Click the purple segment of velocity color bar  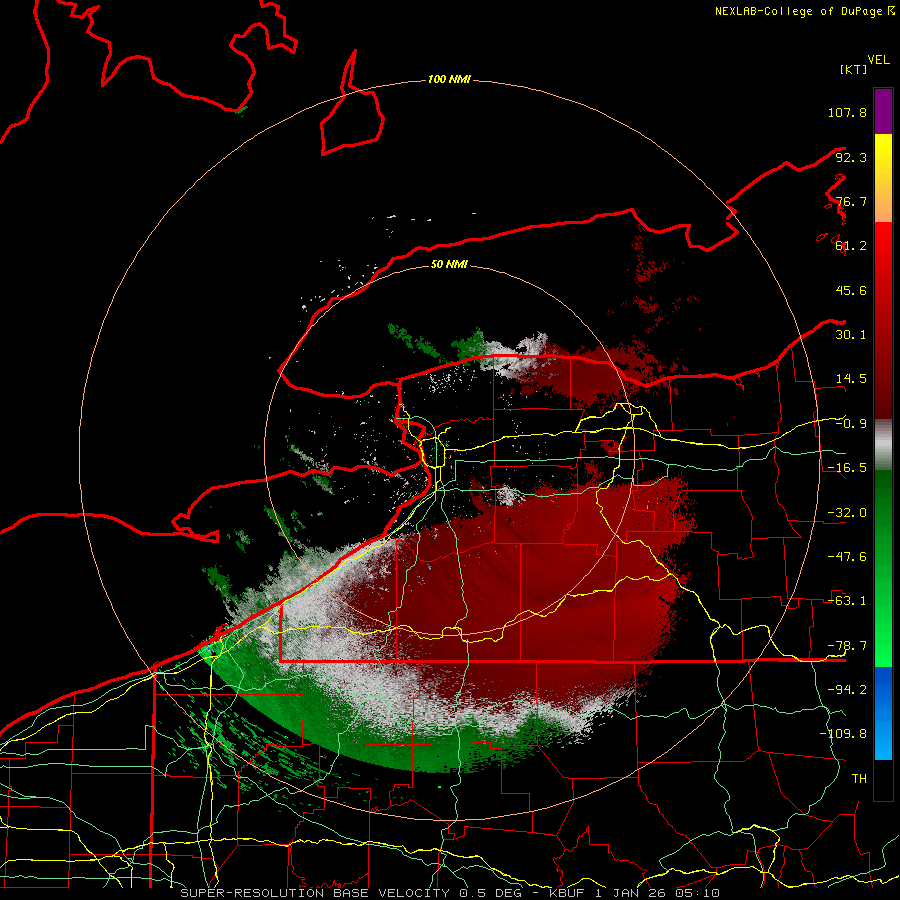[883, 111]
